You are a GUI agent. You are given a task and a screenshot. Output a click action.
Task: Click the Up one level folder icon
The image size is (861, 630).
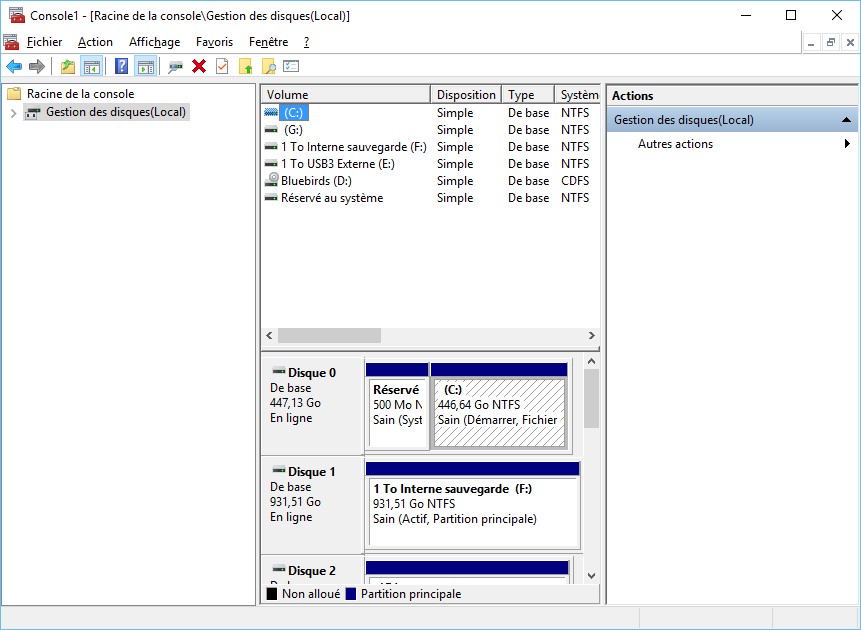[x=68, y=67]
